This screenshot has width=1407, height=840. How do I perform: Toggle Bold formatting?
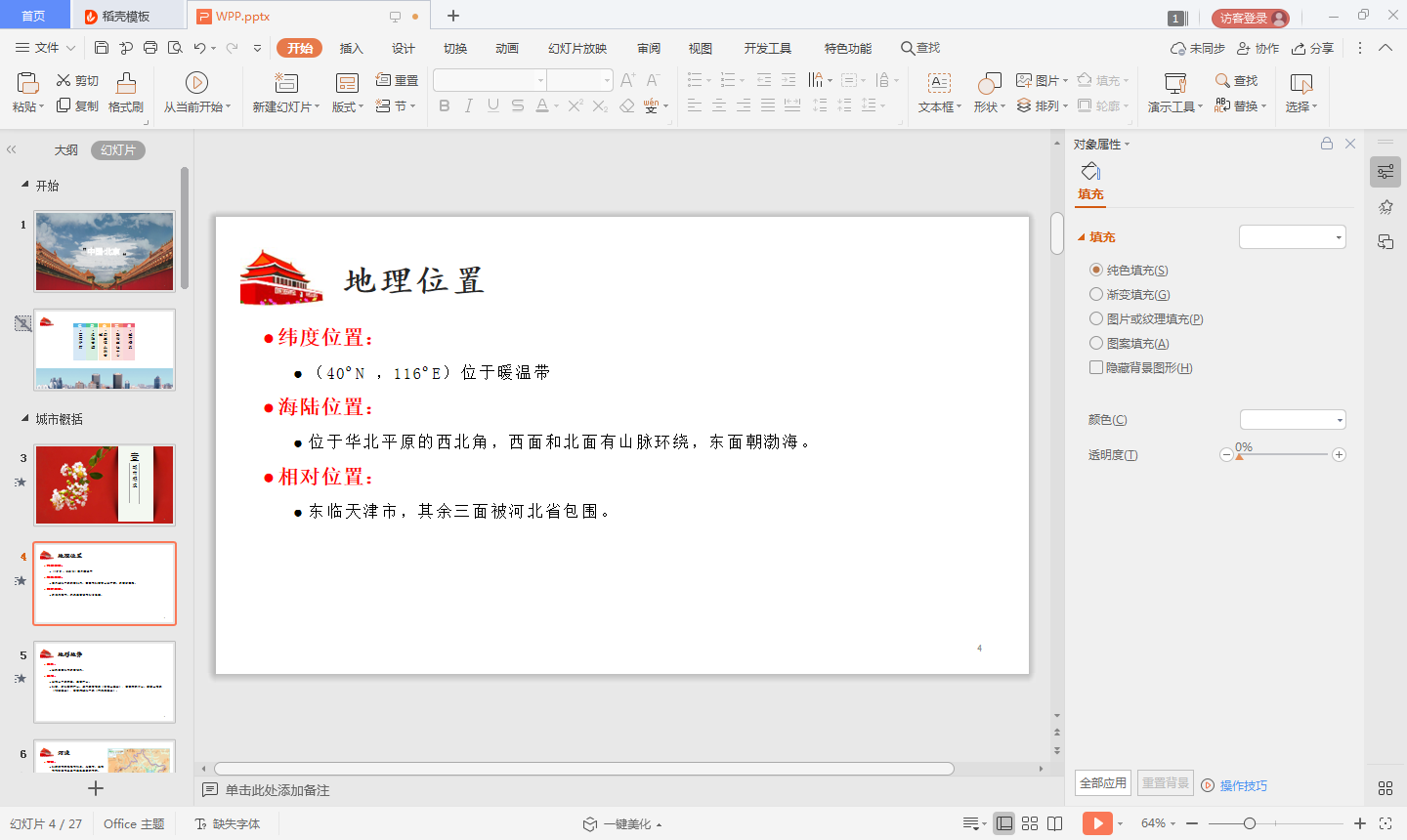coord(445,105)
